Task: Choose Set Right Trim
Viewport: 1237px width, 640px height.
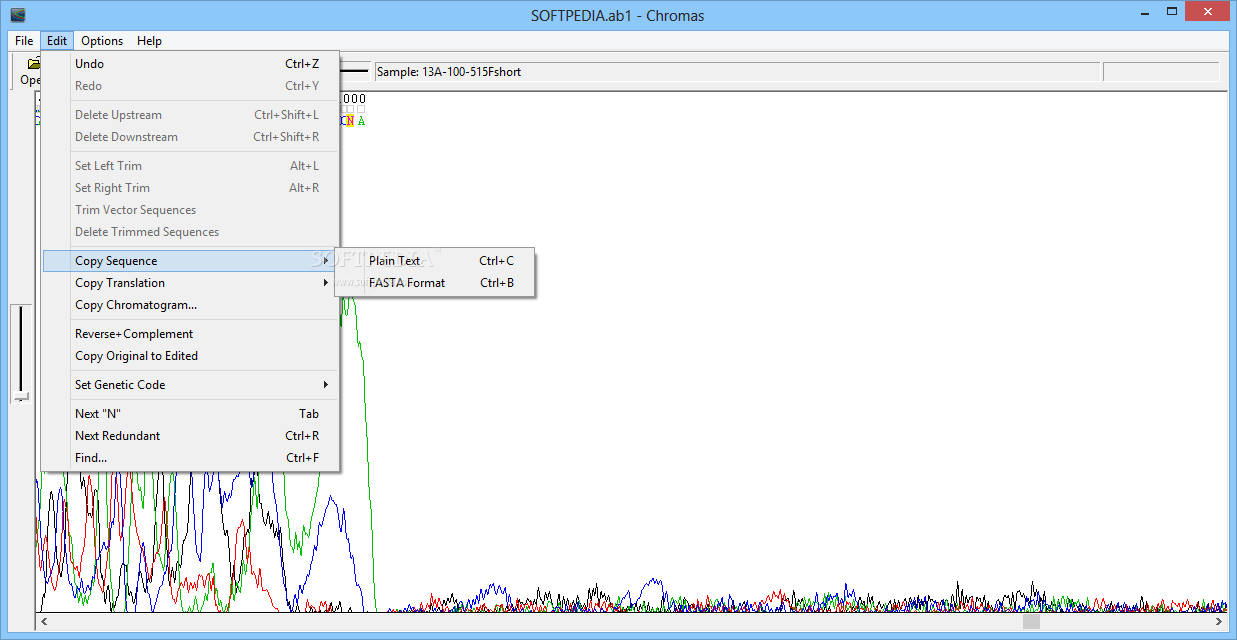Action: [x=190, y=188]
